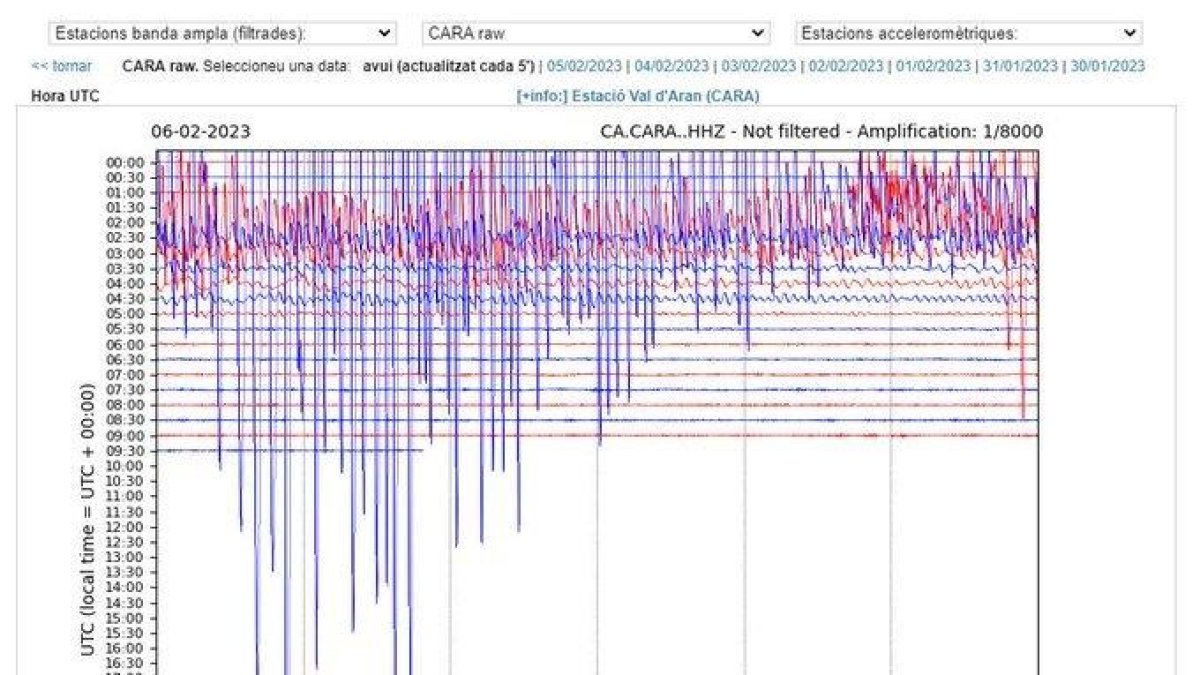Select date 02/02/2023

click(846, 66)
